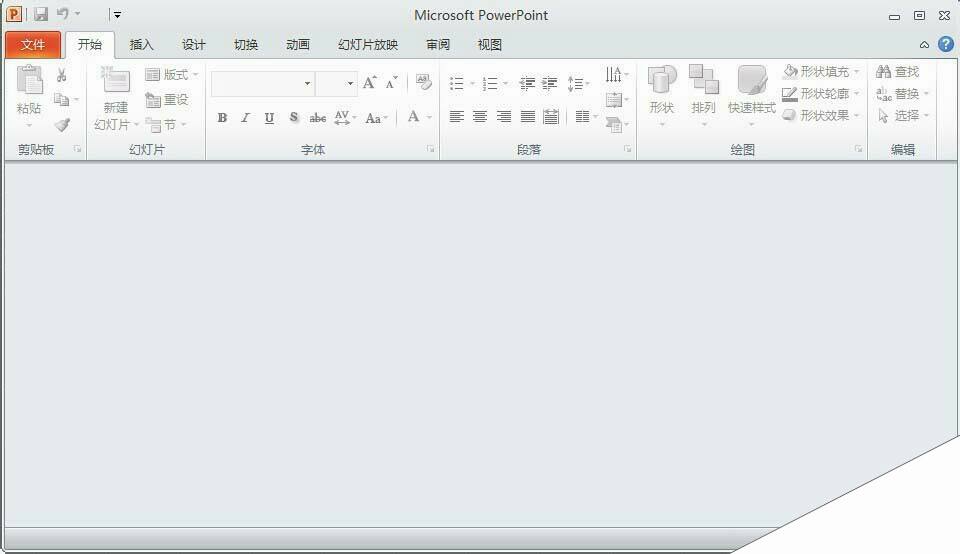Select the Format Painter brush

point(62,125)
